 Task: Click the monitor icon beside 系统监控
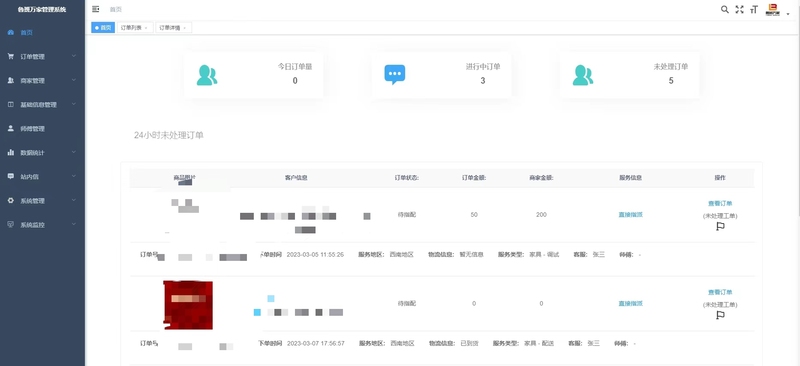[x=11, y=225]
